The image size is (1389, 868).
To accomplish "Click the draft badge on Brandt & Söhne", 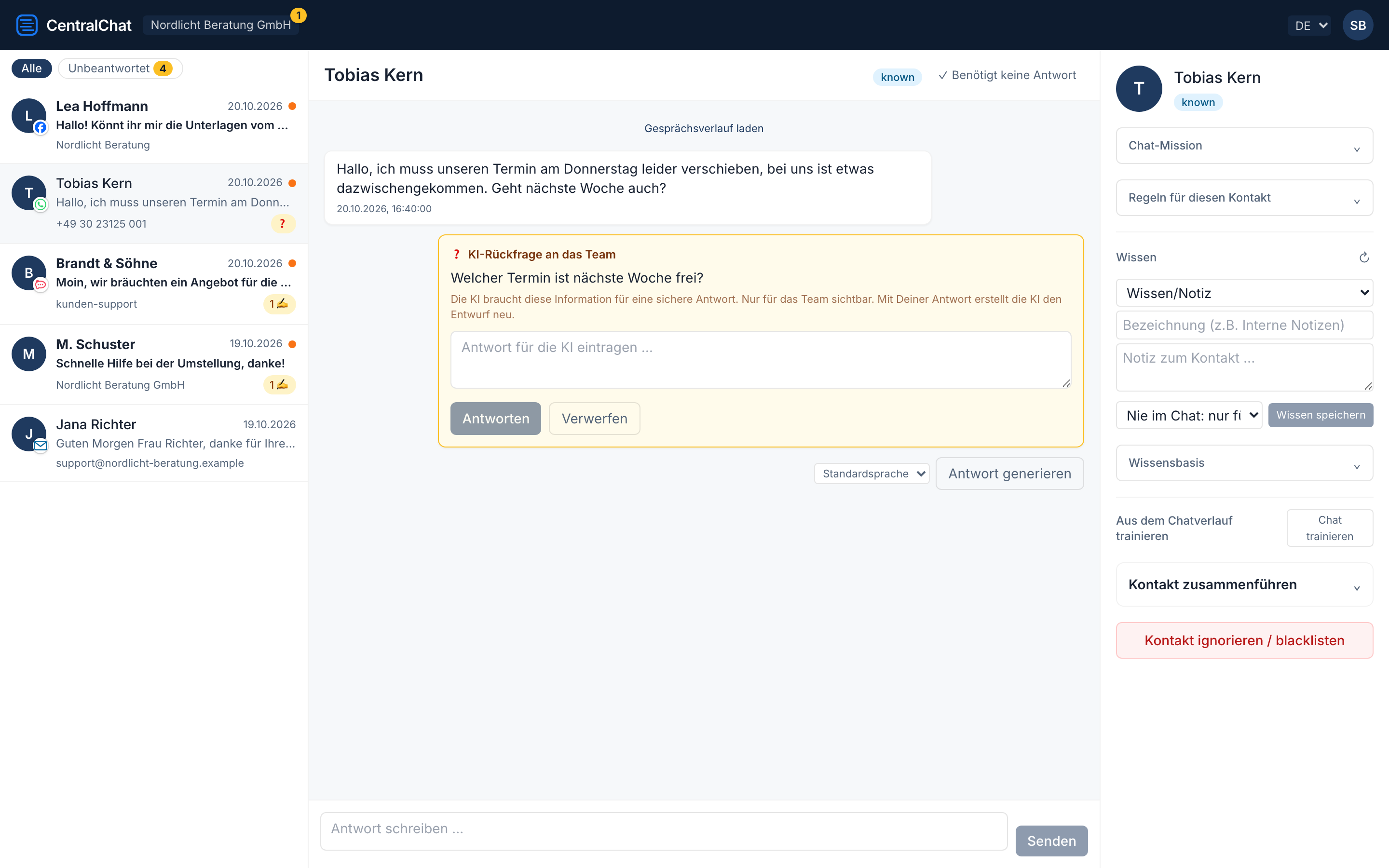I will tap(280, 304).
